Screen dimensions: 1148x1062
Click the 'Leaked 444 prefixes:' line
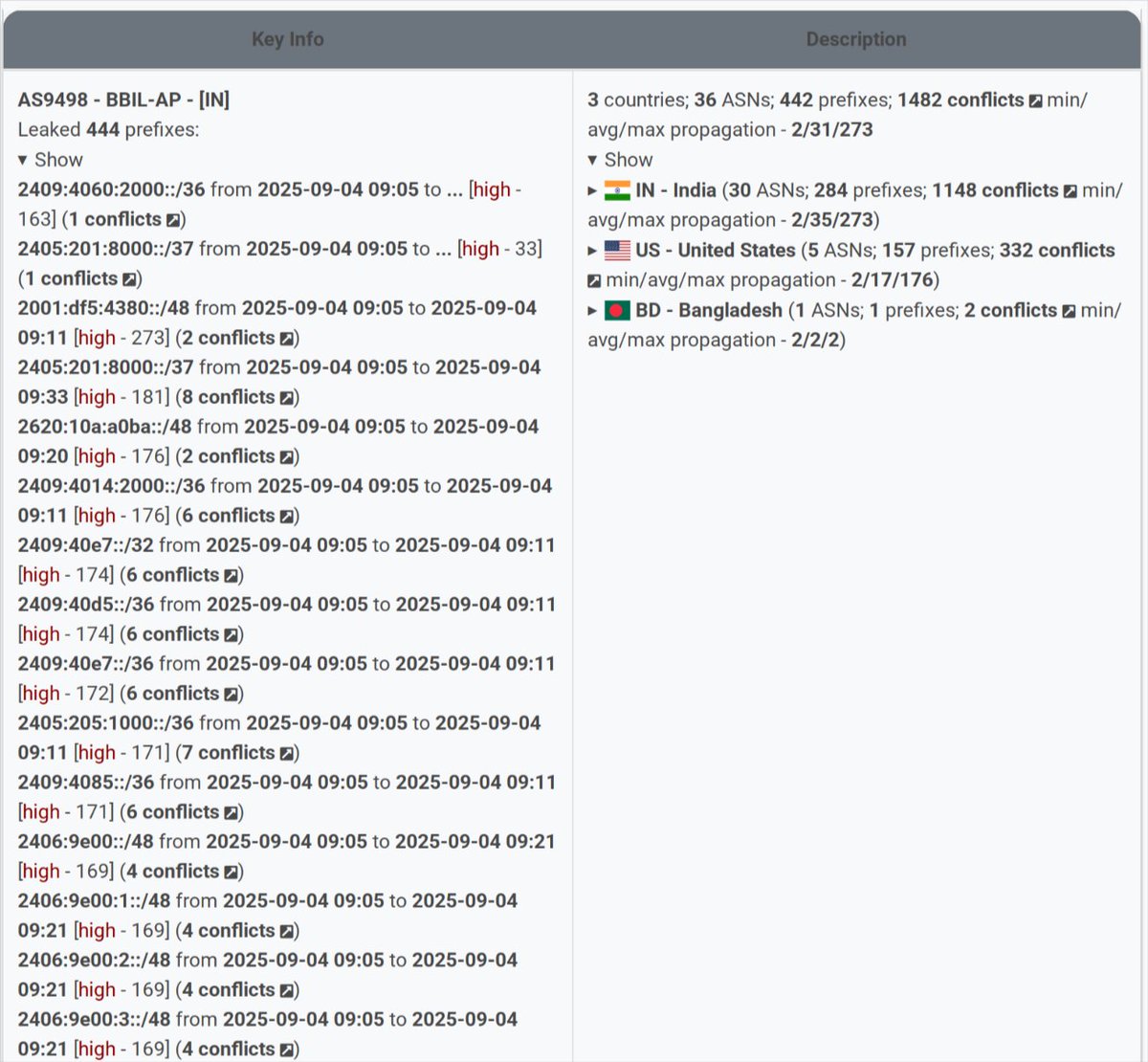click(108, 130)
